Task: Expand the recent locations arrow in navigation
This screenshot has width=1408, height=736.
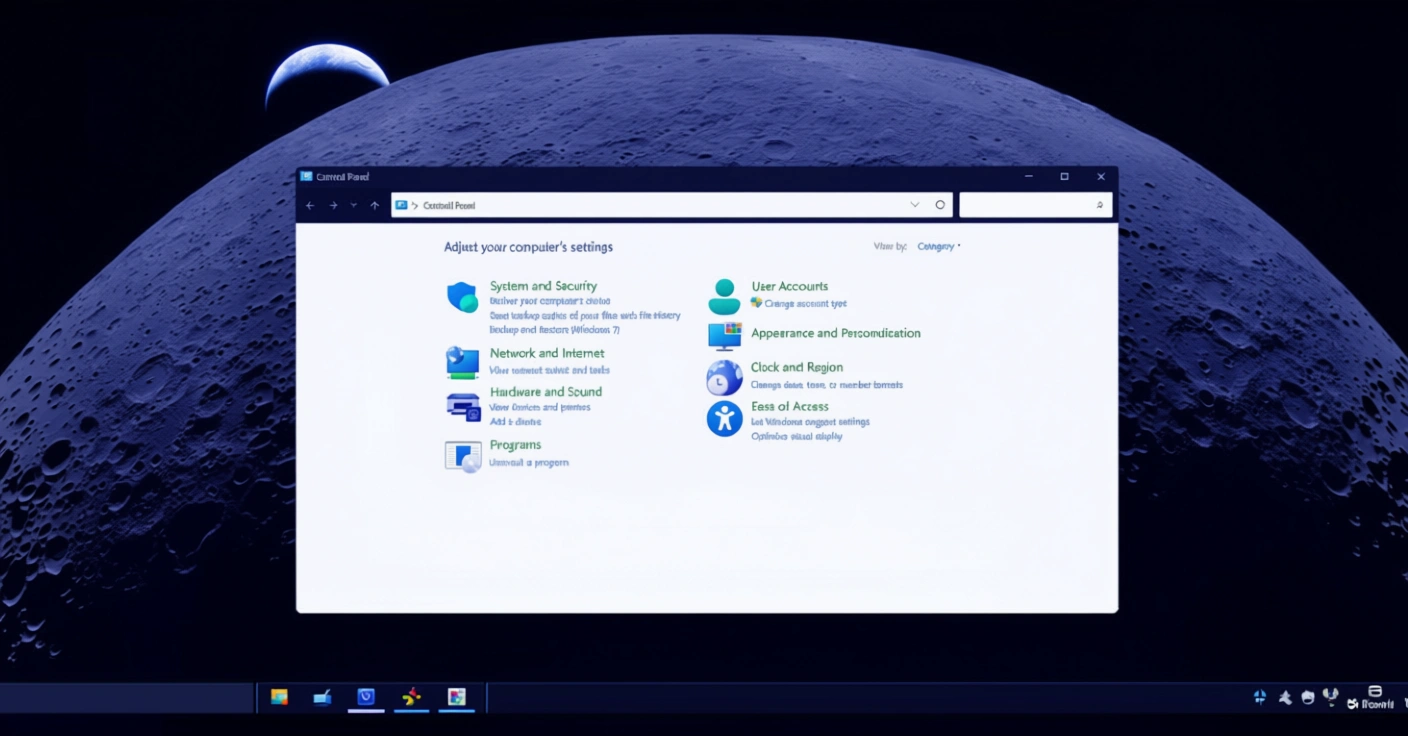Action: coord(353,205)
